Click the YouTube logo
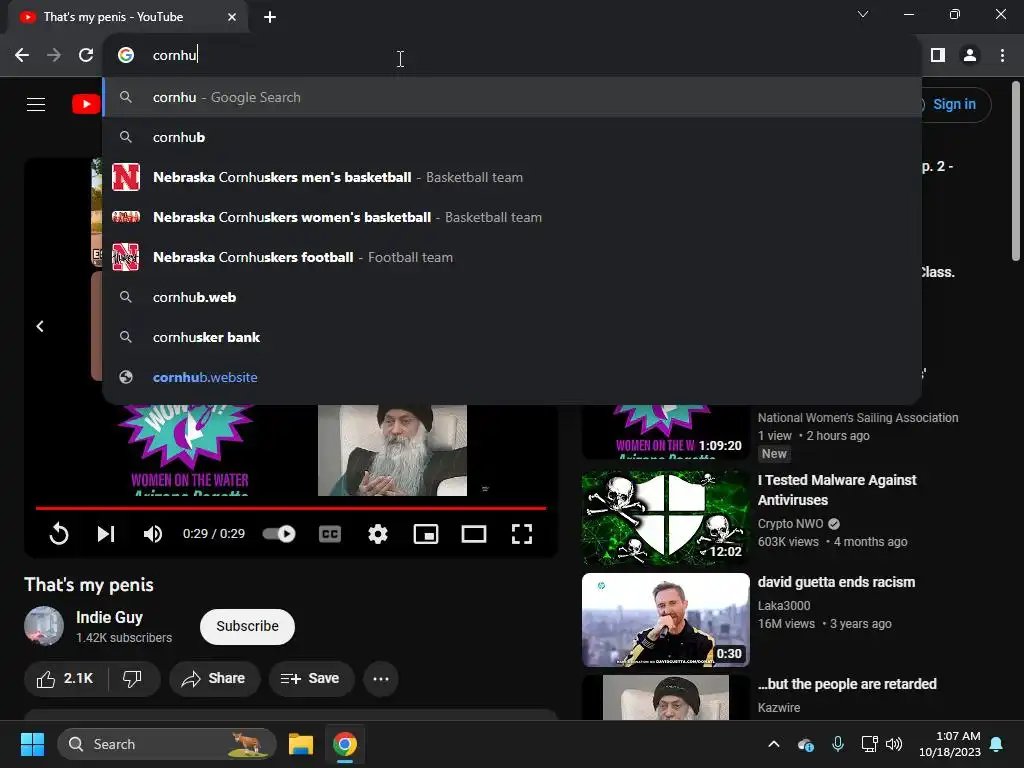The height and width of the screenshot is (768, 1024). (86, 104)
